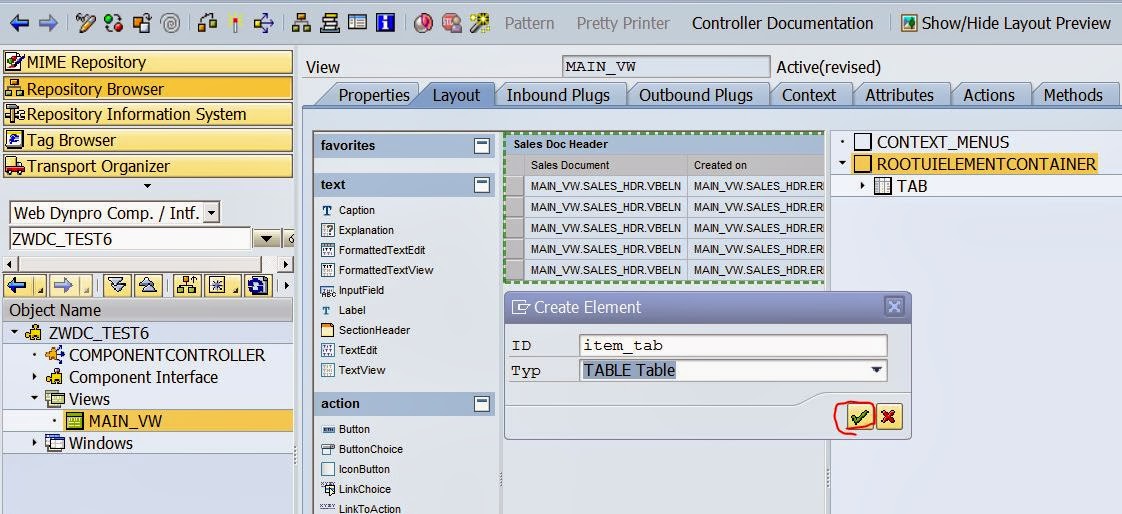Pick ButtonChoice from the action palette
Viewport: 1122px width, 514px height.
click(371, 449)
